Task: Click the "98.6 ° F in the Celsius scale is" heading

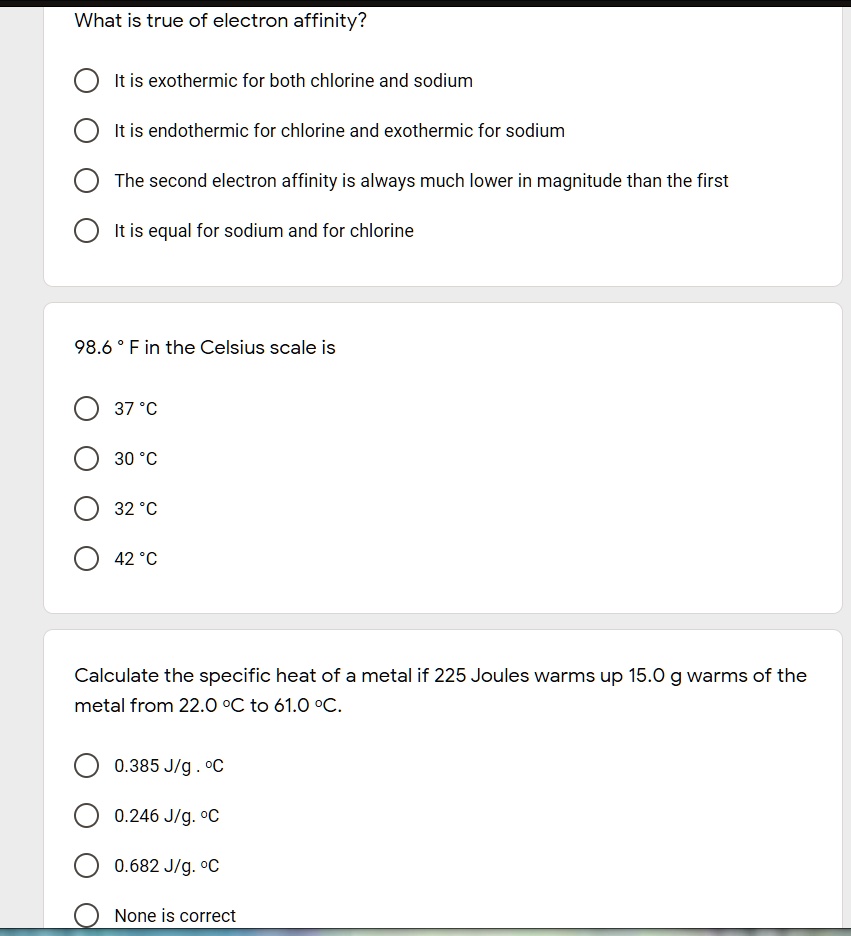Action: [205, 348]
